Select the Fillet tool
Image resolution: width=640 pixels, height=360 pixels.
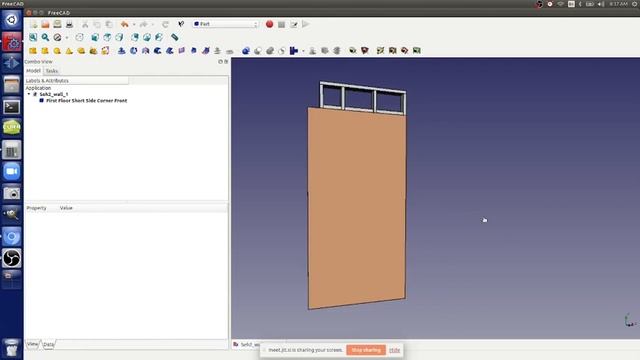tap(158, 51)
